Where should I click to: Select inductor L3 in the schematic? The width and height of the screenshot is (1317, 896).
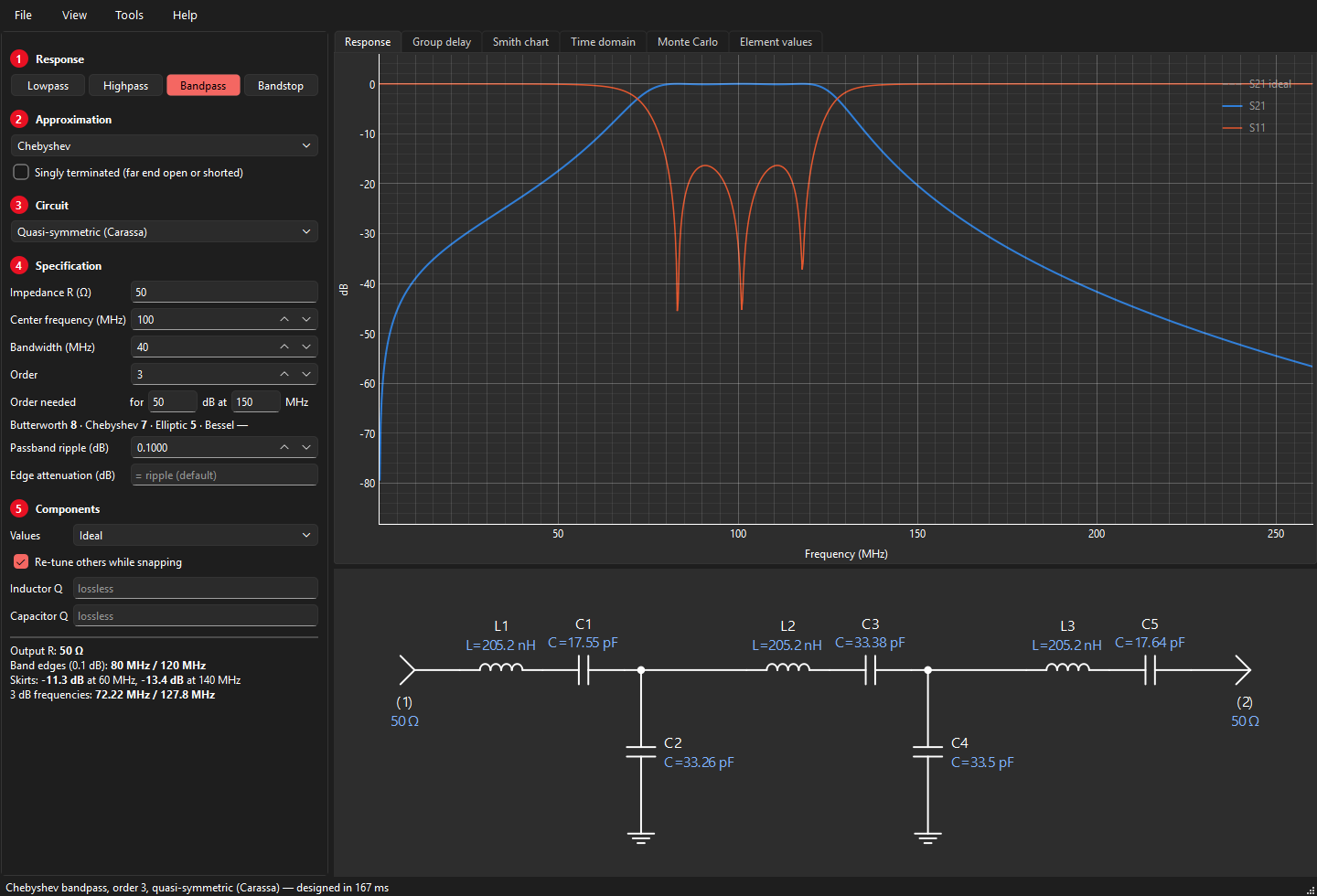tap(1067, 668)
